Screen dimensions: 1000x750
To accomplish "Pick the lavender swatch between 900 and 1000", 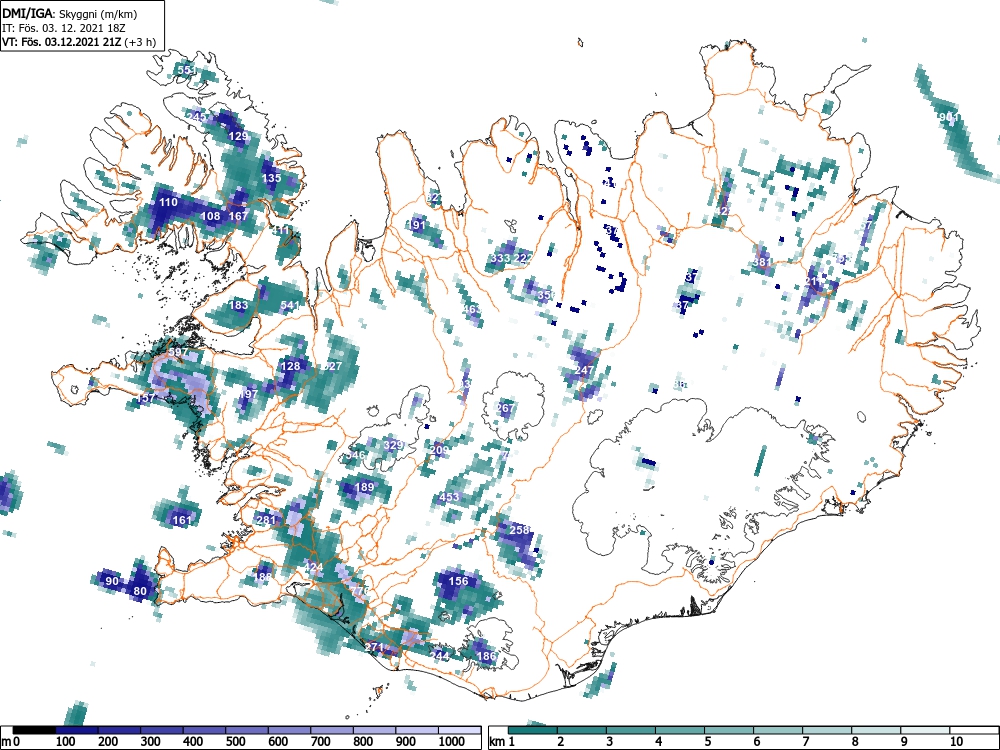I will pos(416,730).
